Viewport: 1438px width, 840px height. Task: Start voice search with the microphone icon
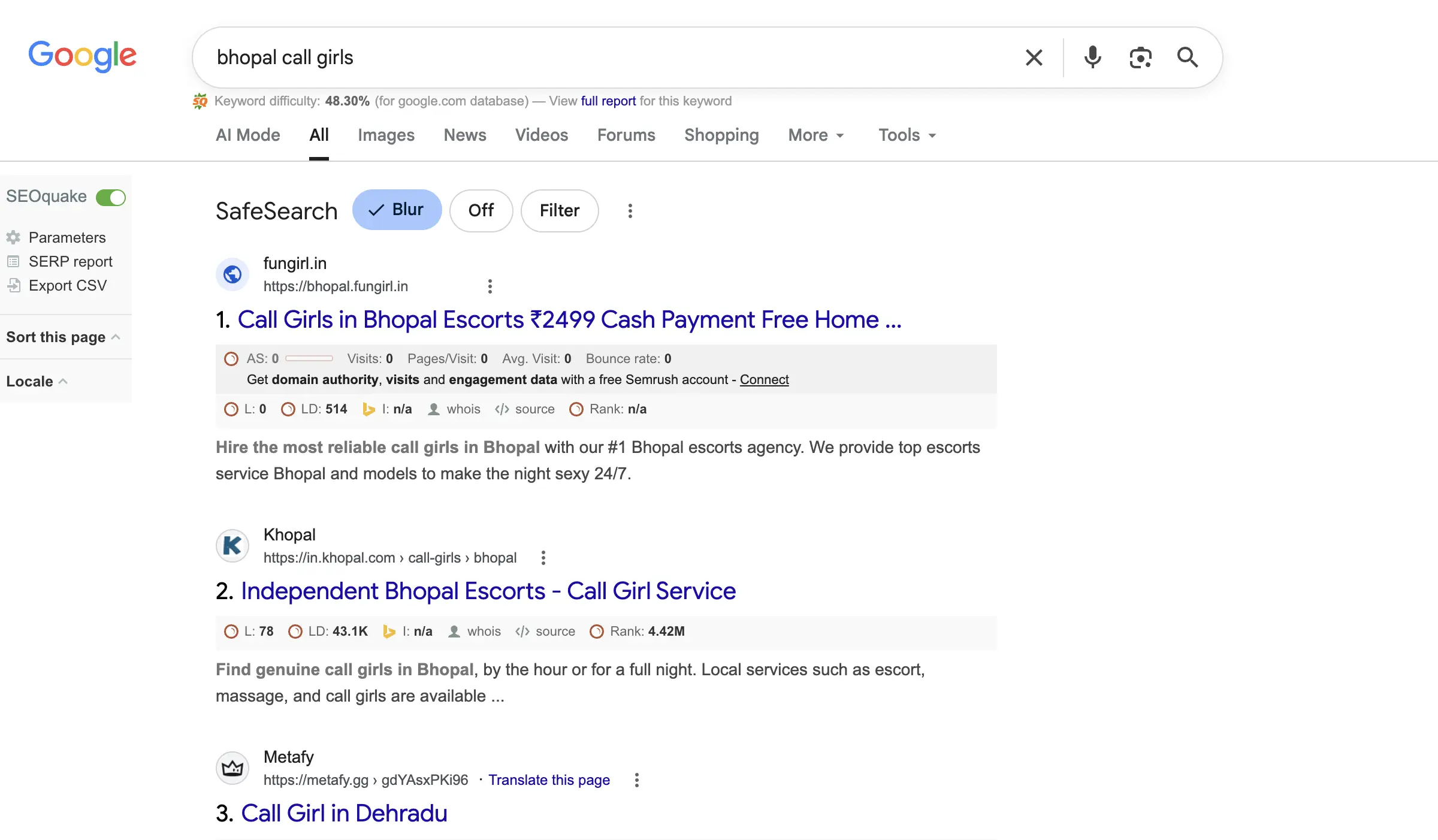click(x=1092, y=58)
